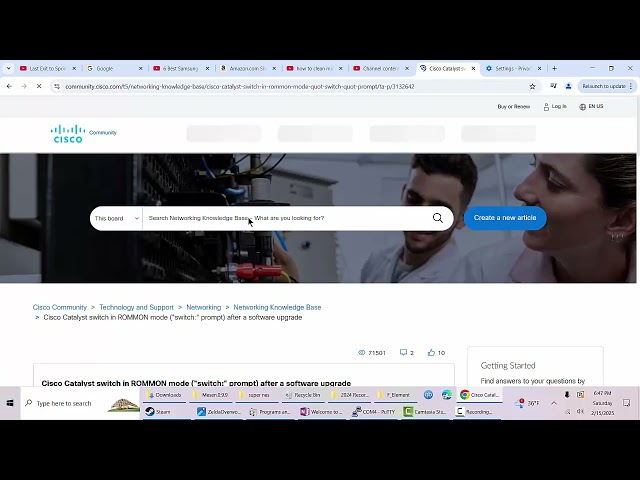Viewport: 640px width, 480px height.
Task: Open OneNote Welcome taskbar item
Action: click(321, 411)
